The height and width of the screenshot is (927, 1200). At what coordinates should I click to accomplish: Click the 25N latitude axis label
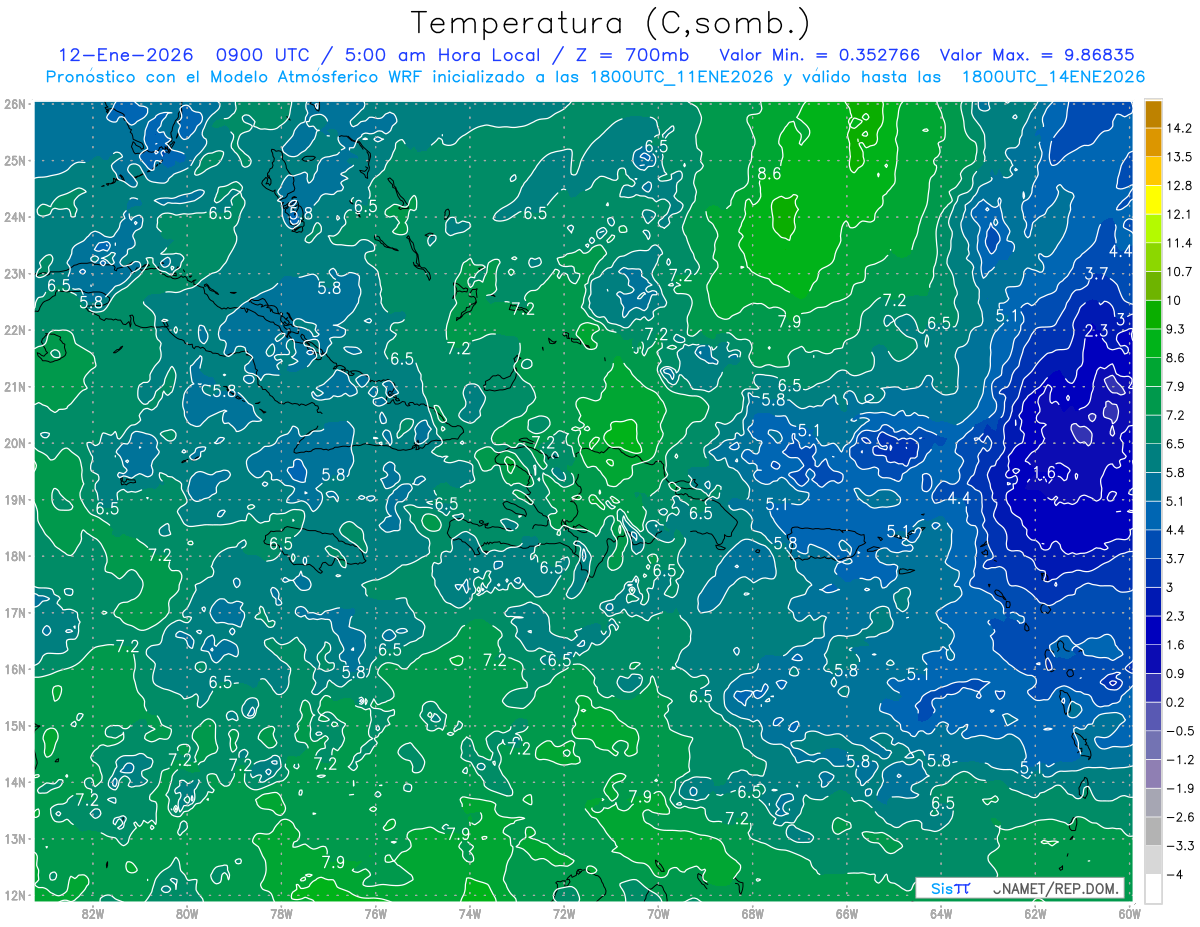click(x=16, y=160)
